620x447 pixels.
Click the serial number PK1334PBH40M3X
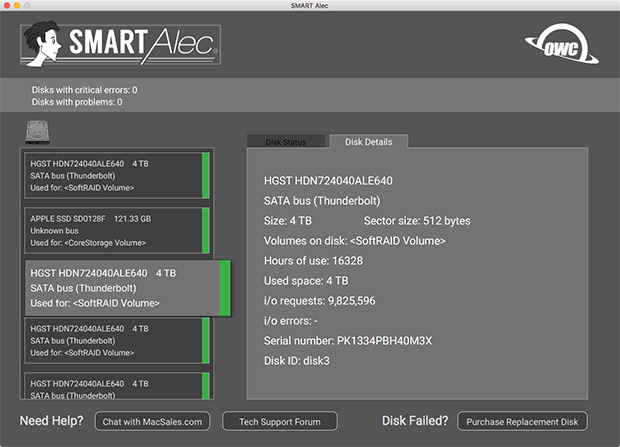[x=384, y=341]
